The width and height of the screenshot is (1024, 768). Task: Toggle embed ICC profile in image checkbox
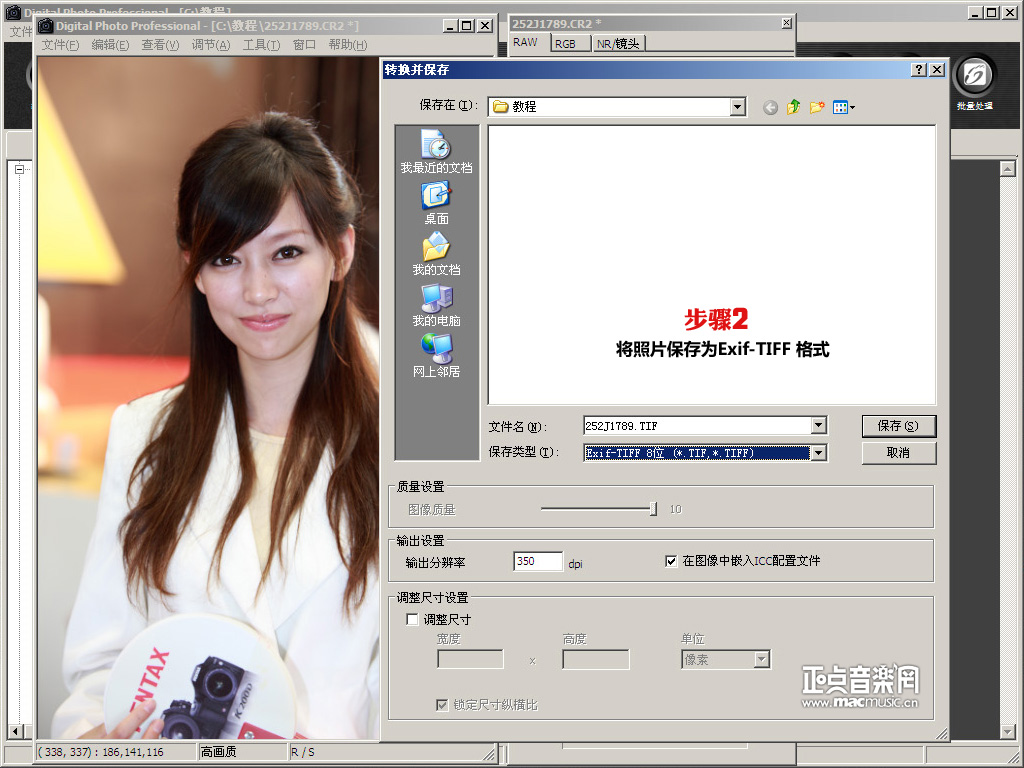(x=671, y=561)
